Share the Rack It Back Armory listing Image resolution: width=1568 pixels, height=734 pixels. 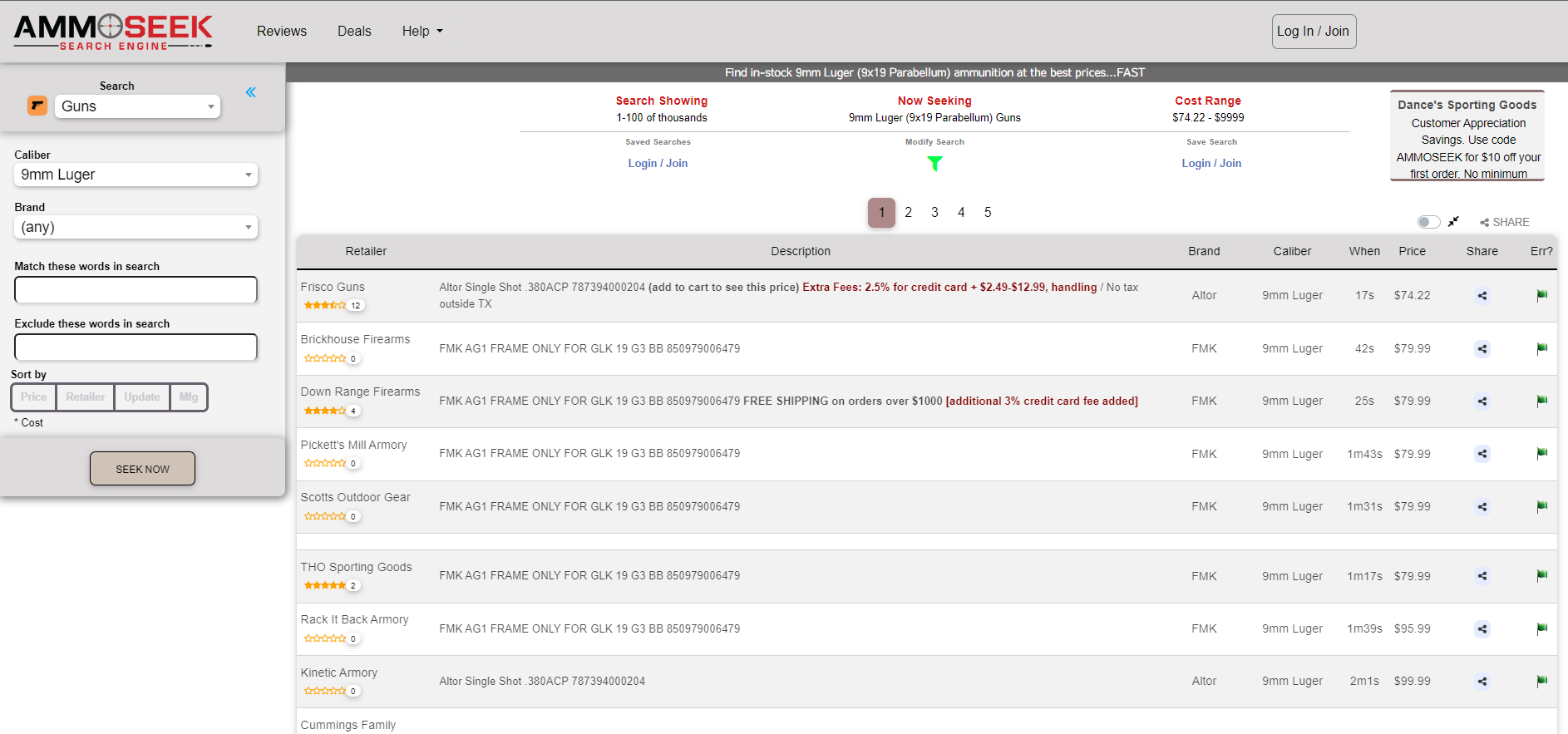point(1482,628)
